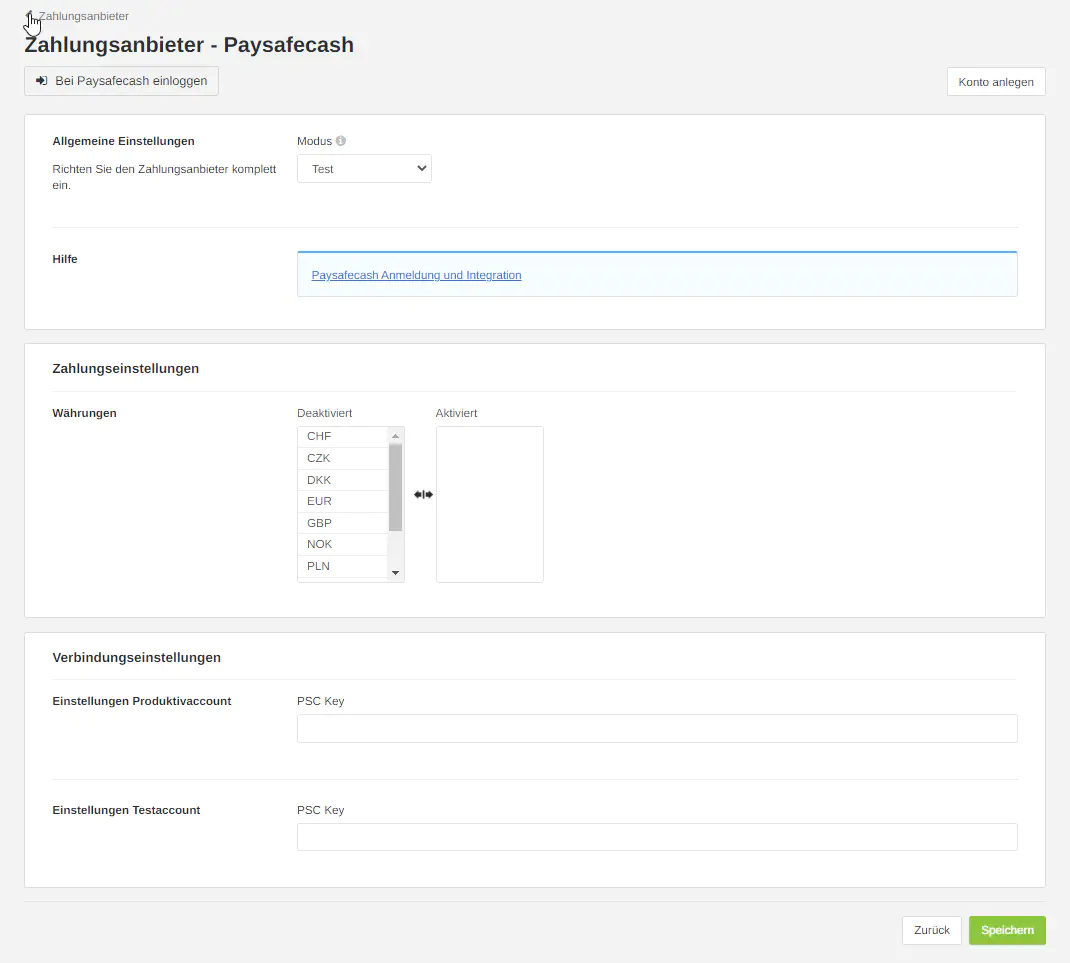Focus the Testaccount PSC Key field

click(x=656, y=837)
